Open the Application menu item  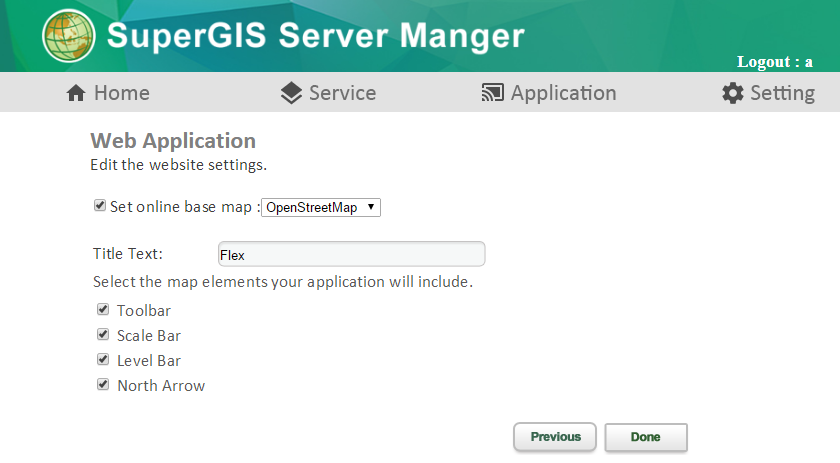click(x=549, y=93)
